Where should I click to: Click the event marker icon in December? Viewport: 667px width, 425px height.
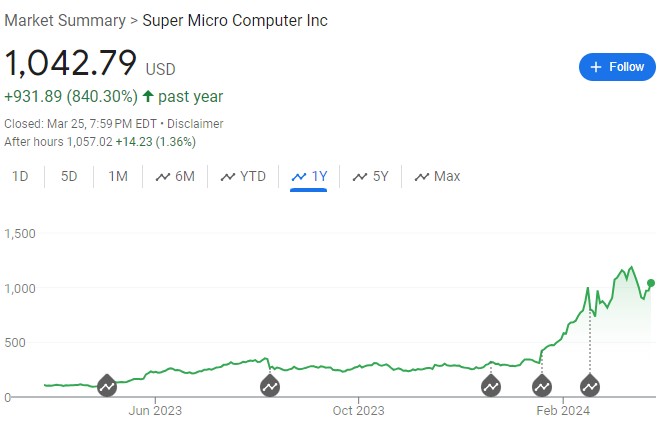coord(491,385)
